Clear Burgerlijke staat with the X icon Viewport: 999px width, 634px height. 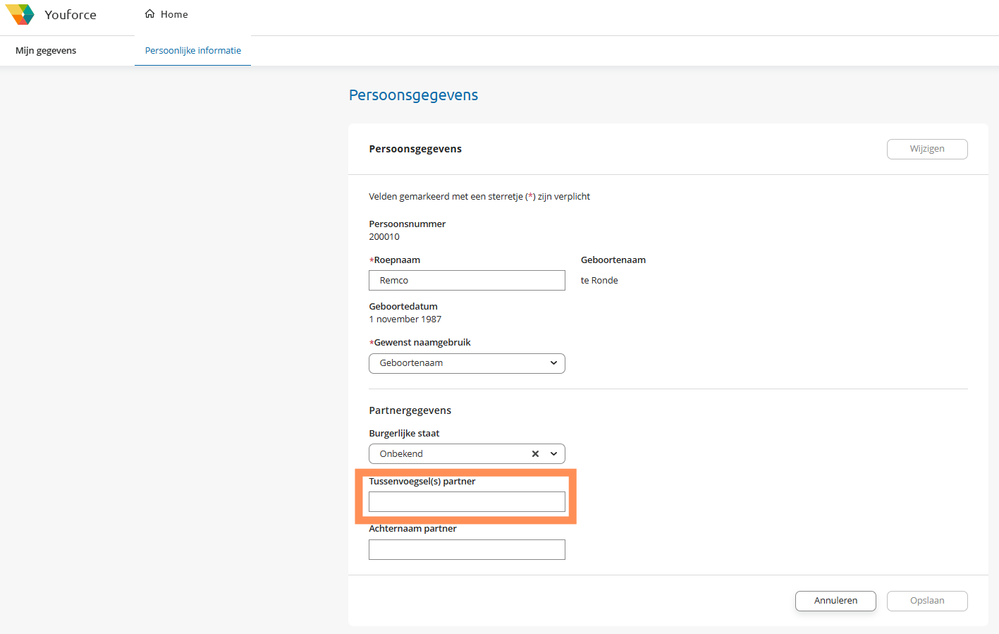535,454
